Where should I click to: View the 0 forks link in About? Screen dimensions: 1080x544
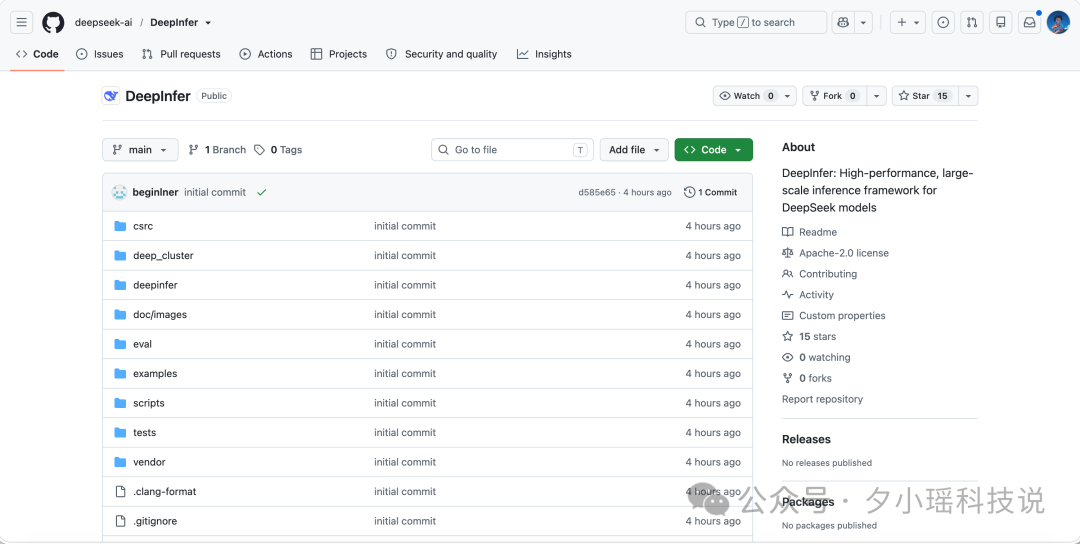click(x=816, y=378)
